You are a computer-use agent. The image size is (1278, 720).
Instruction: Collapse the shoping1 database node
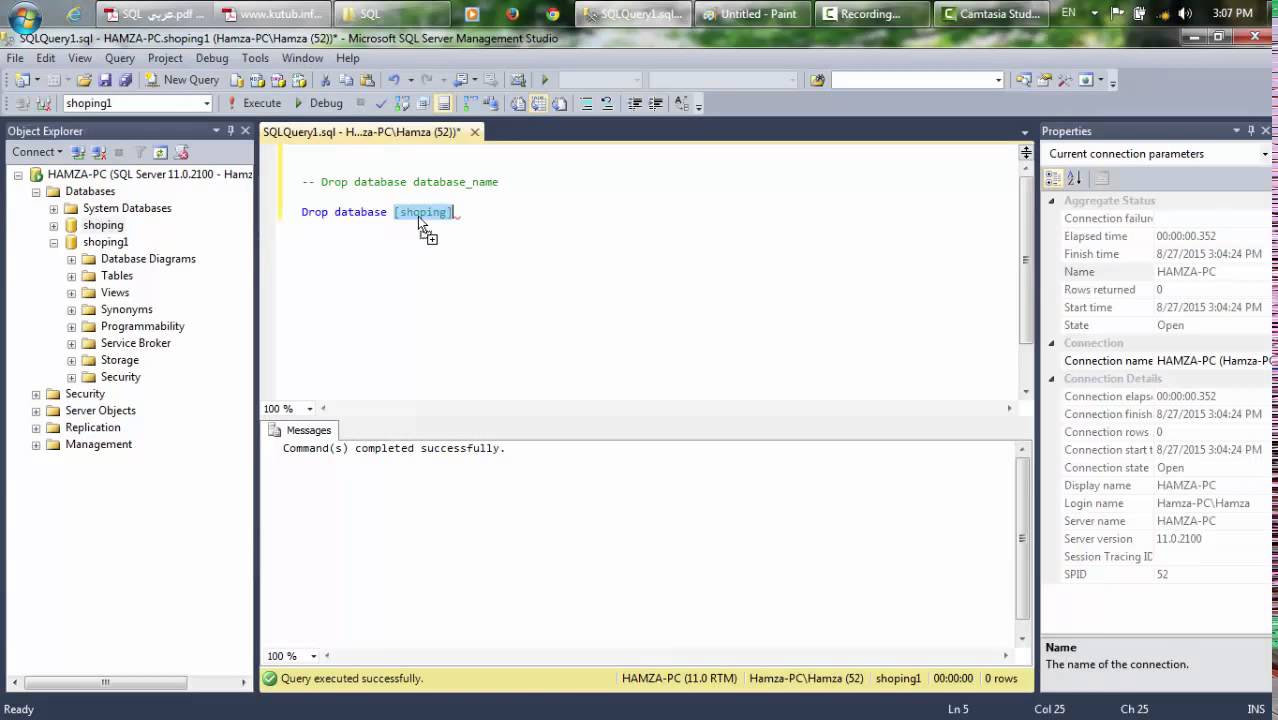54,242
